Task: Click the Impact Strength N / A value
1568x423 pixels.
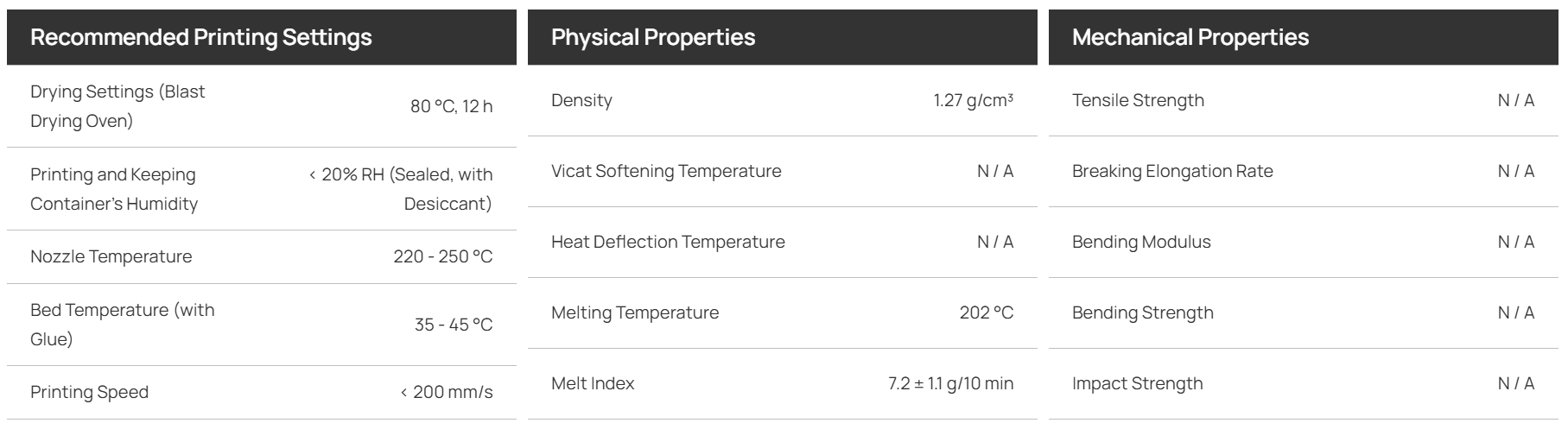Action: coord(1516,383)
